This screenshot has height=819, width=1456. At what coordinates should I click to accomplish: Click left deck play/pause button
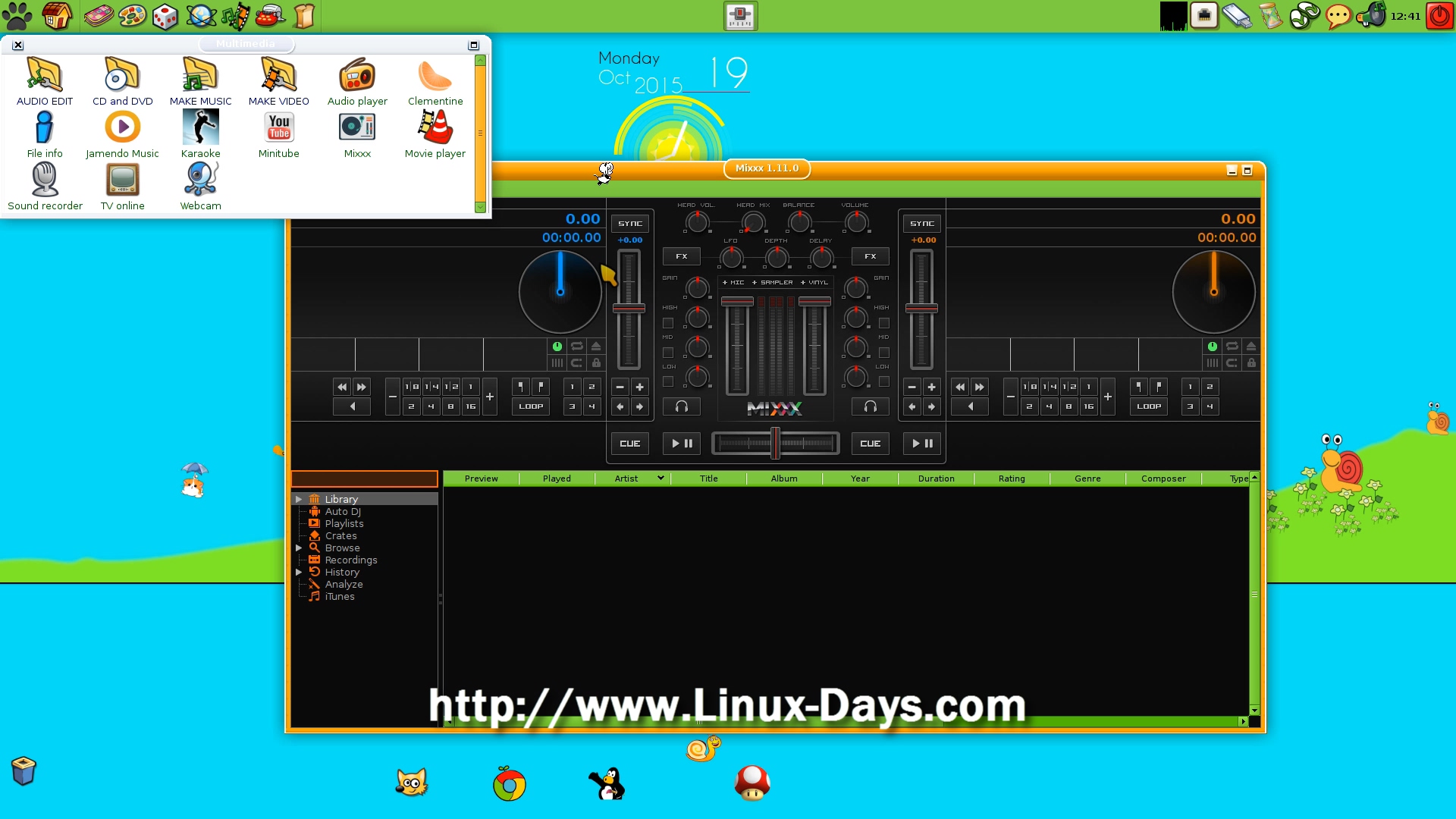point(681,444)
